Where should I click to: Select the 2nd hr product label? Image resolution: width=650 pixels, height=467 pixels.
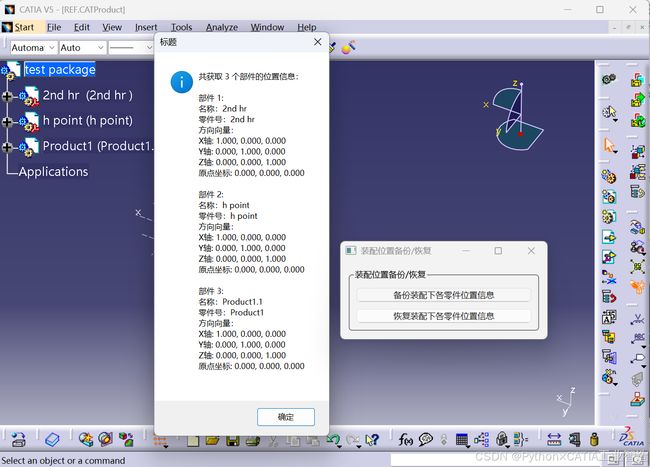pyautogui.click(x=87, y=95)
